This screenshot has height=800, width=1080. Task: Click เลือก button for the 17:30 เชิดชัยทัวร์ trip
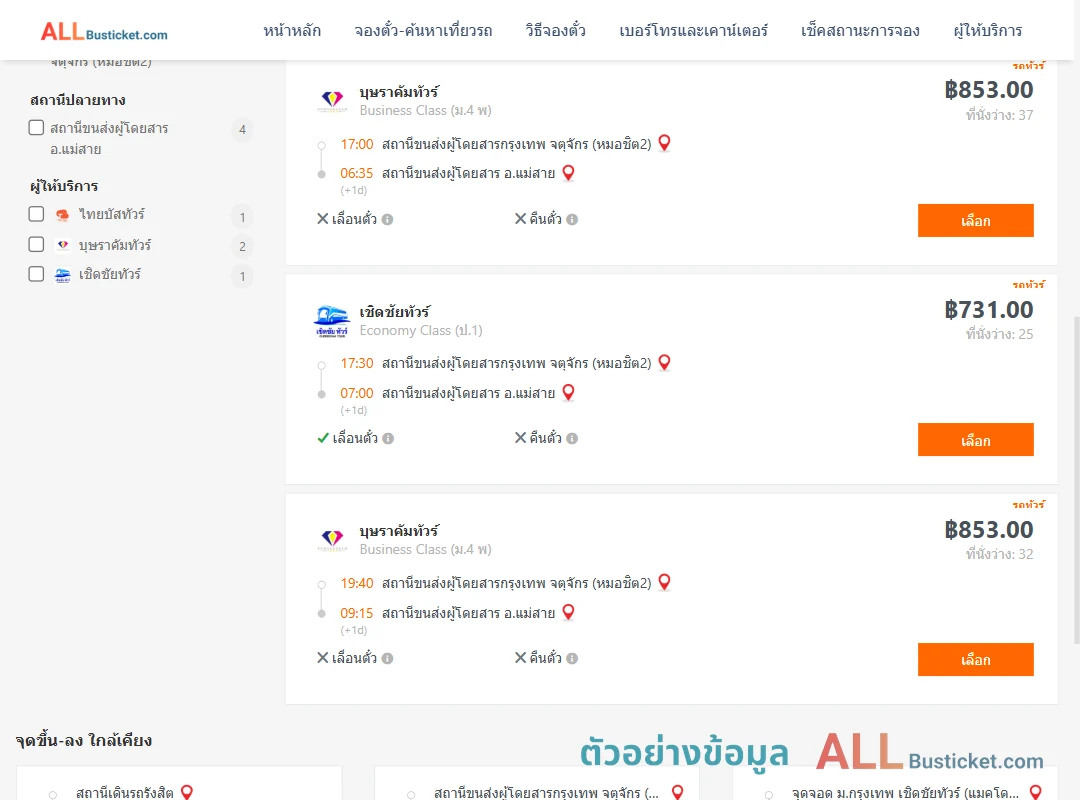pos(975,440)
